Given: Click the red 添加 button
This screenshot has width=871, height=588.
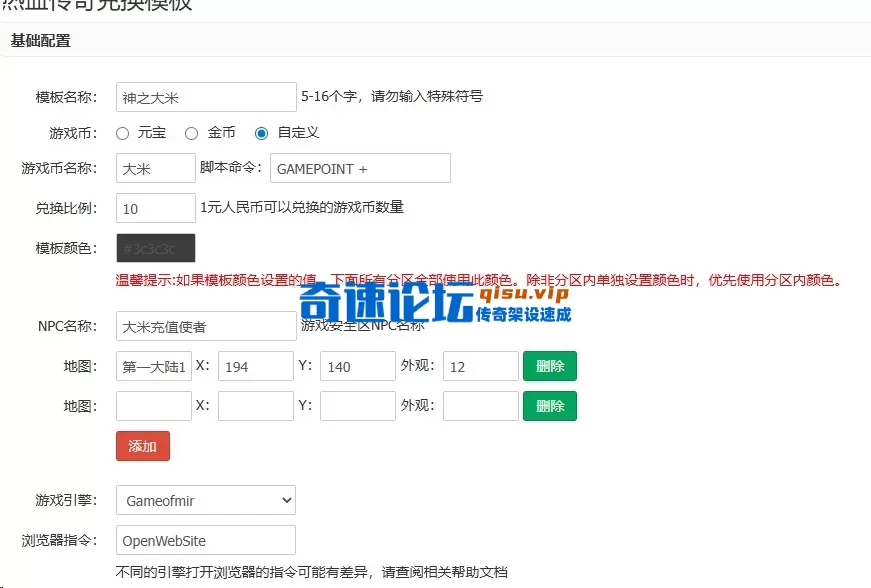Looking at the screenshot, I should tap(143, 446).
